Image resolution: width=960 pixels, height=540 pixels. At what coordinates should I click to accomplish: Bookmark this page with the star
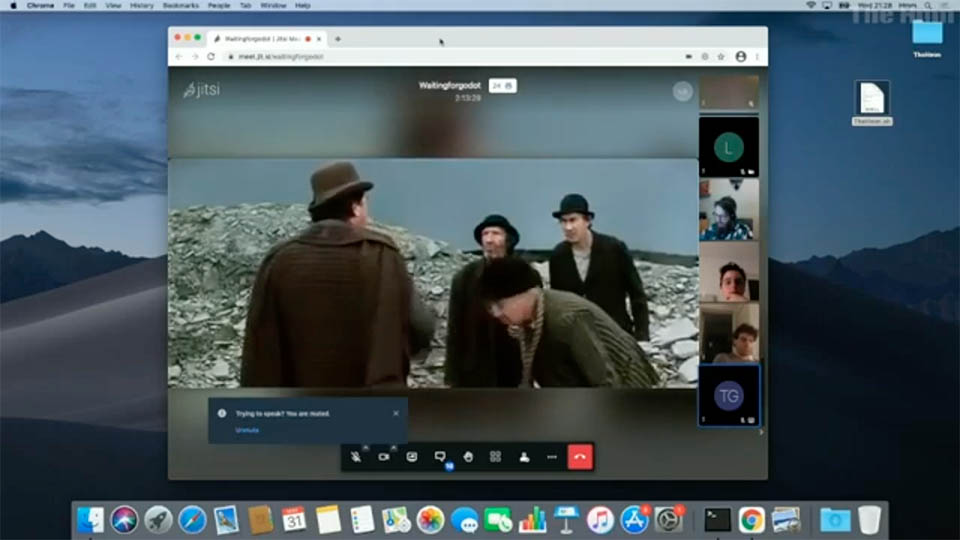click(721, 56)
